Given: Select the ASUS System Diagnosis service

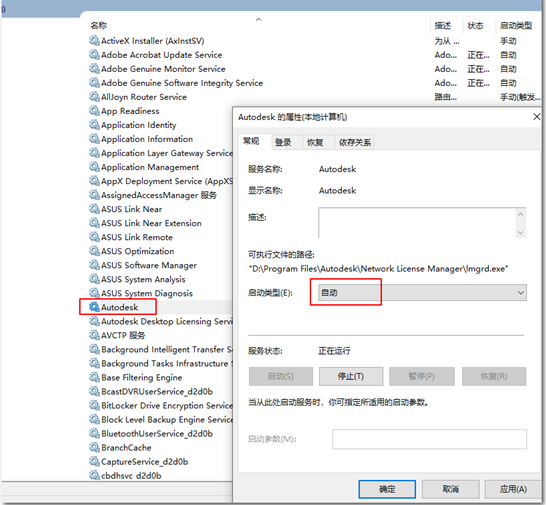Looking at the screenshot, I should (x=147, y=293).
